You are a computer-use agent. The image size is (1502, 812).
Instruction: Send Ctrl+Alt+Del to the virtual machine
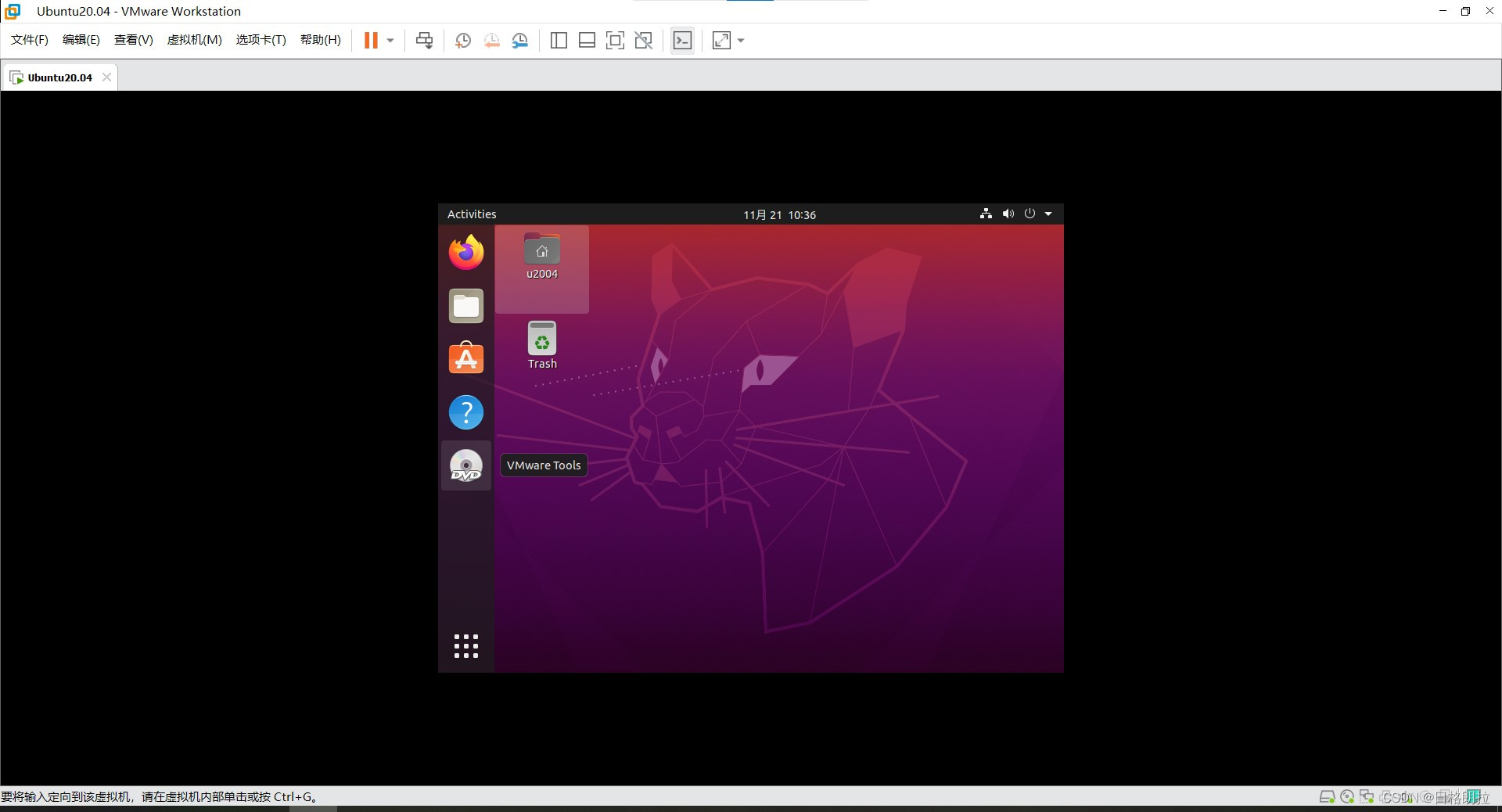tap(424, 41)
